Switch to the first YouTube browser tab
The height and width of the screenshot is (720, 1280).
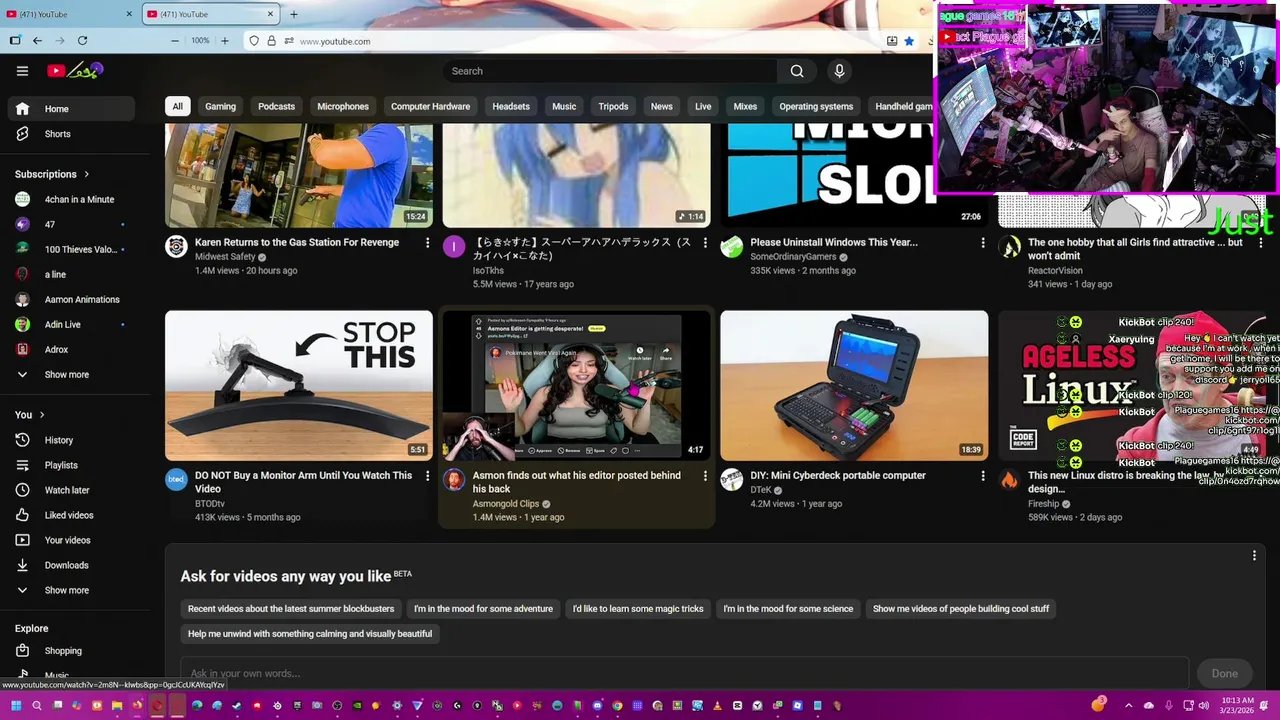pos(68,14)
